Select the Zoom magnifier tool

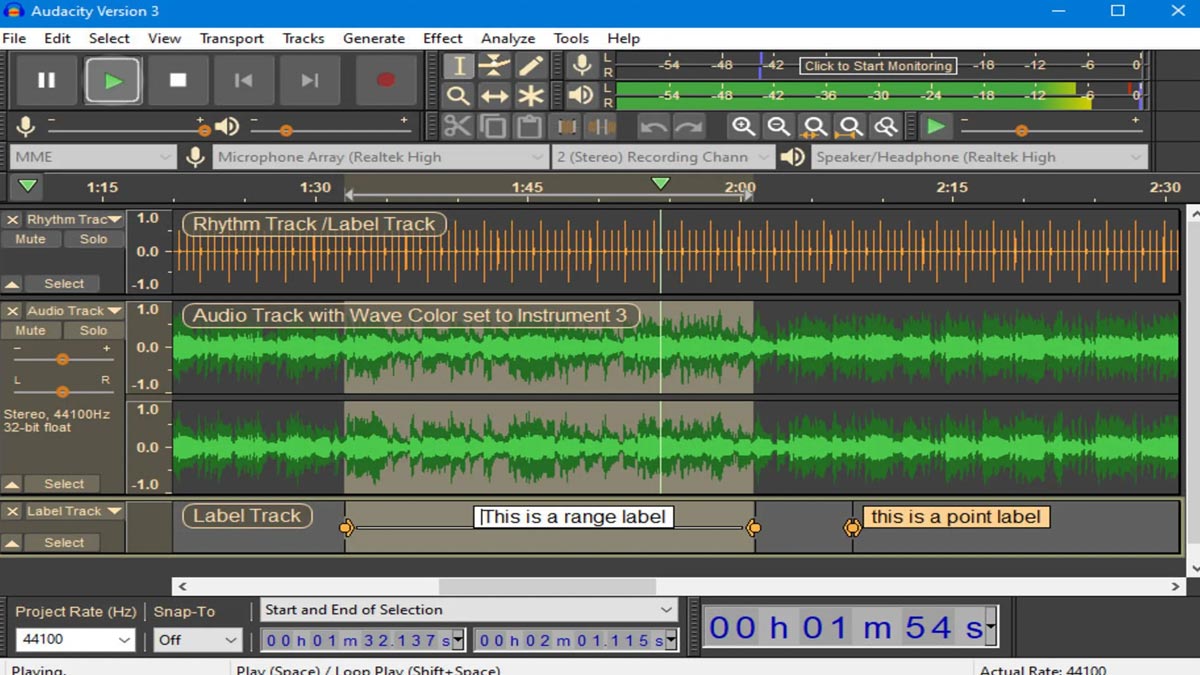point(458,96)
